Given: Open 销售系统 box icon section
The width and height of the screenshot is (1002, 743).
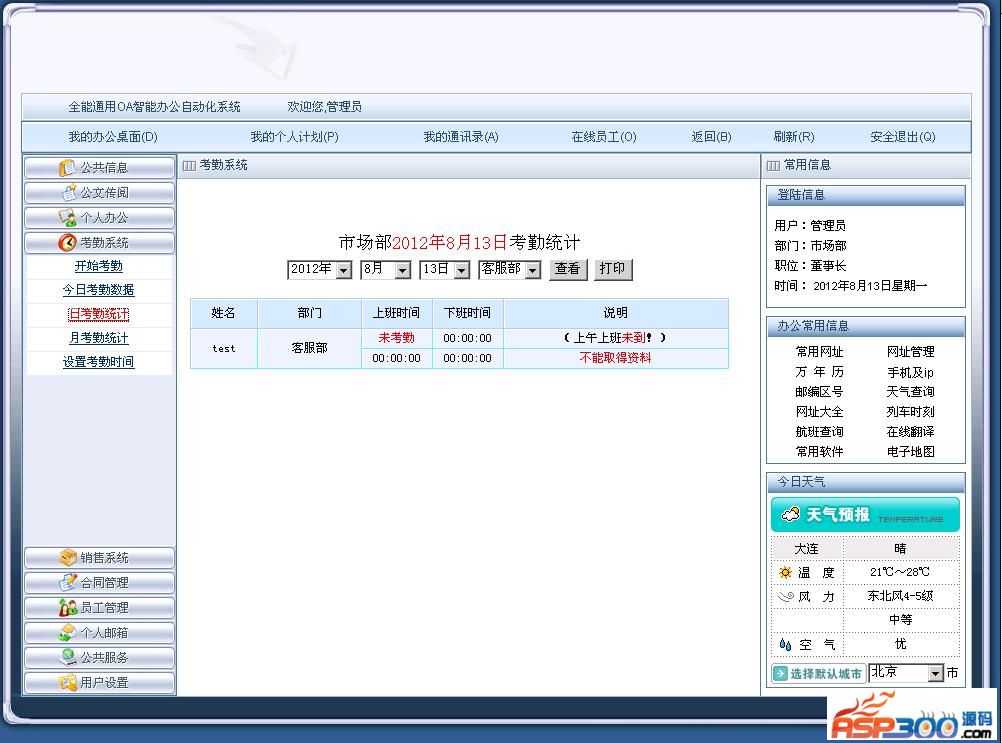Looking at the screenshot, I should coord(99,558).
